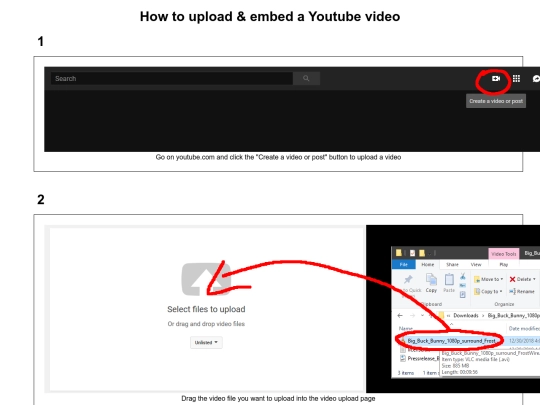Click the Paste button in the ribbon
Viewport: 540px width, 405px height.
click(449, 283)
